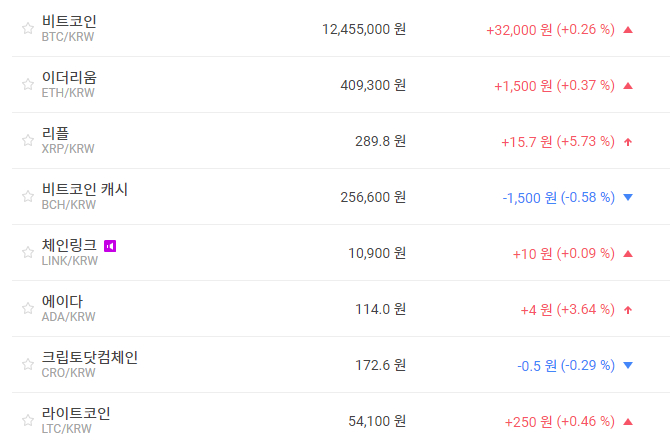Open the 비트코인 coin name link
The height and width of the screenshot is (446, 670).
(69, 21)
